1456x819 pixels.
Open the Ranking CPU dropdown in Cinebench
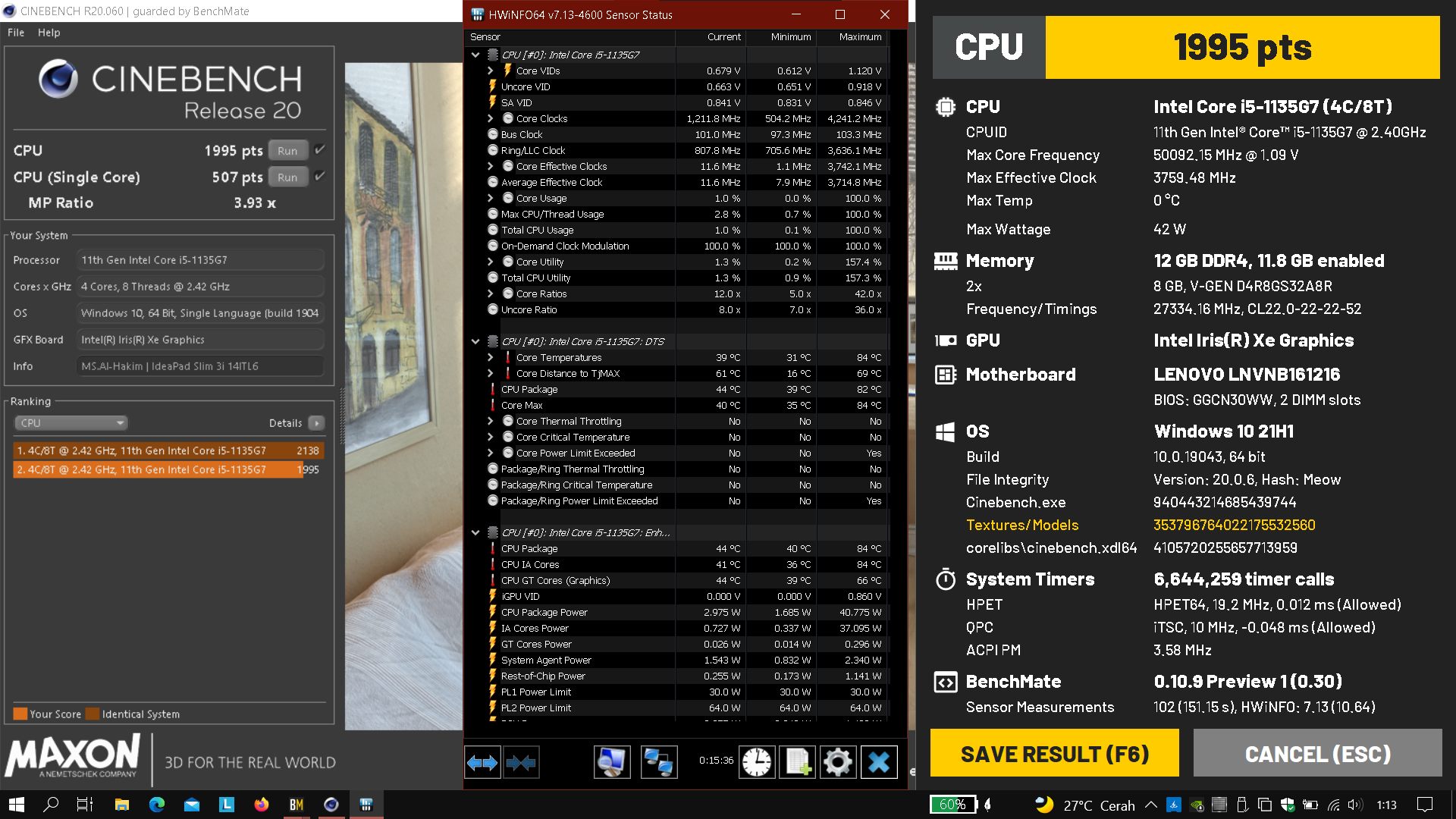tap(71, 423)
